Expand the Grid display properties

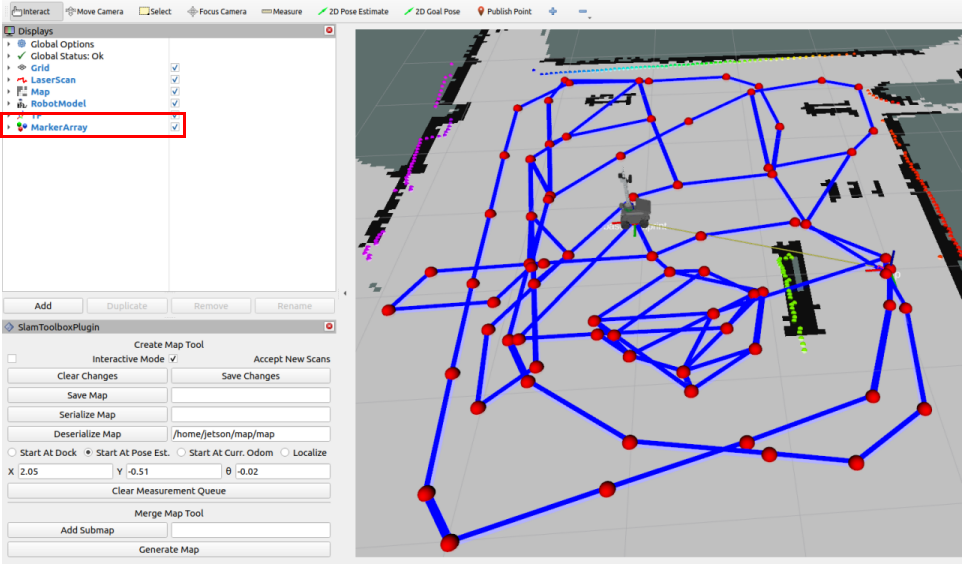tap(9, 68)
